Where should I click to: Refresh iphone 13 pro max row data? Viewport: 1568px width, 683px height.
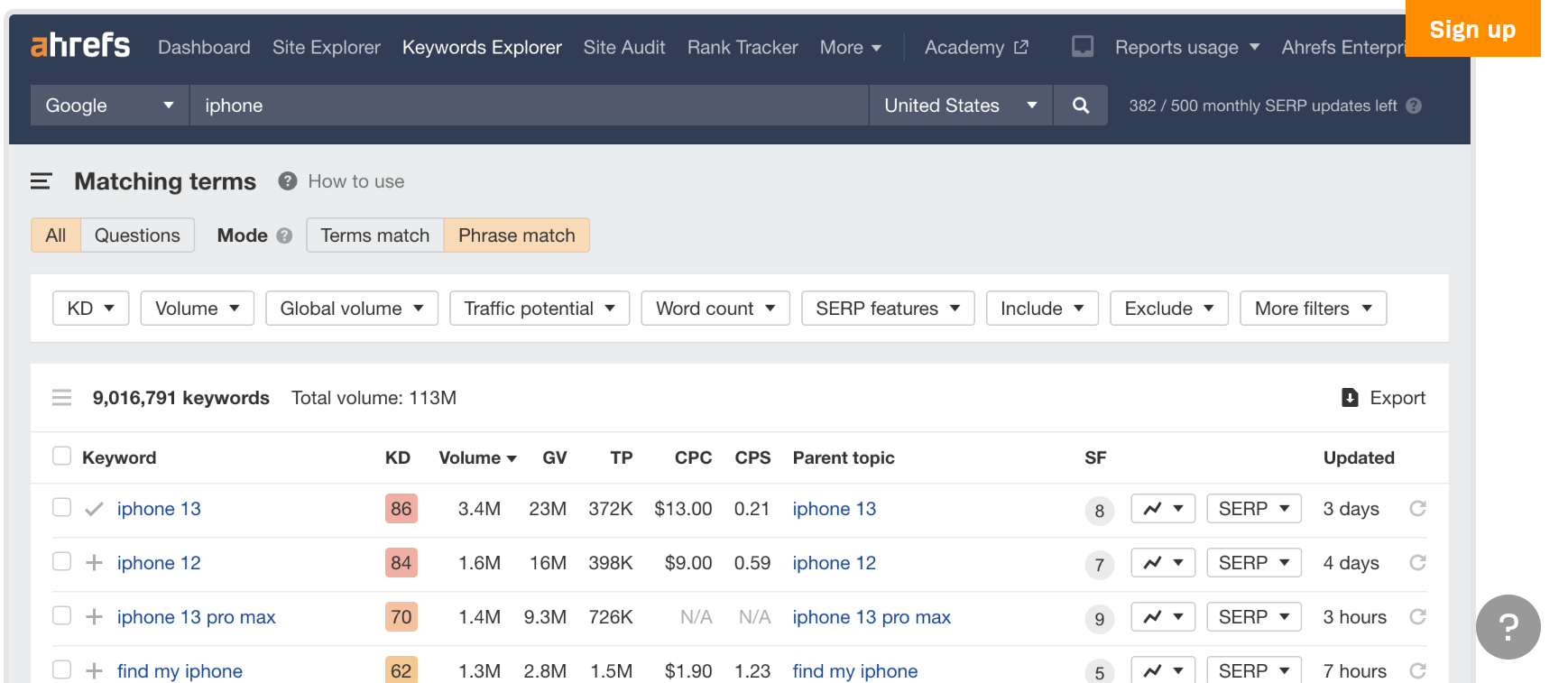pos(1418,617)
